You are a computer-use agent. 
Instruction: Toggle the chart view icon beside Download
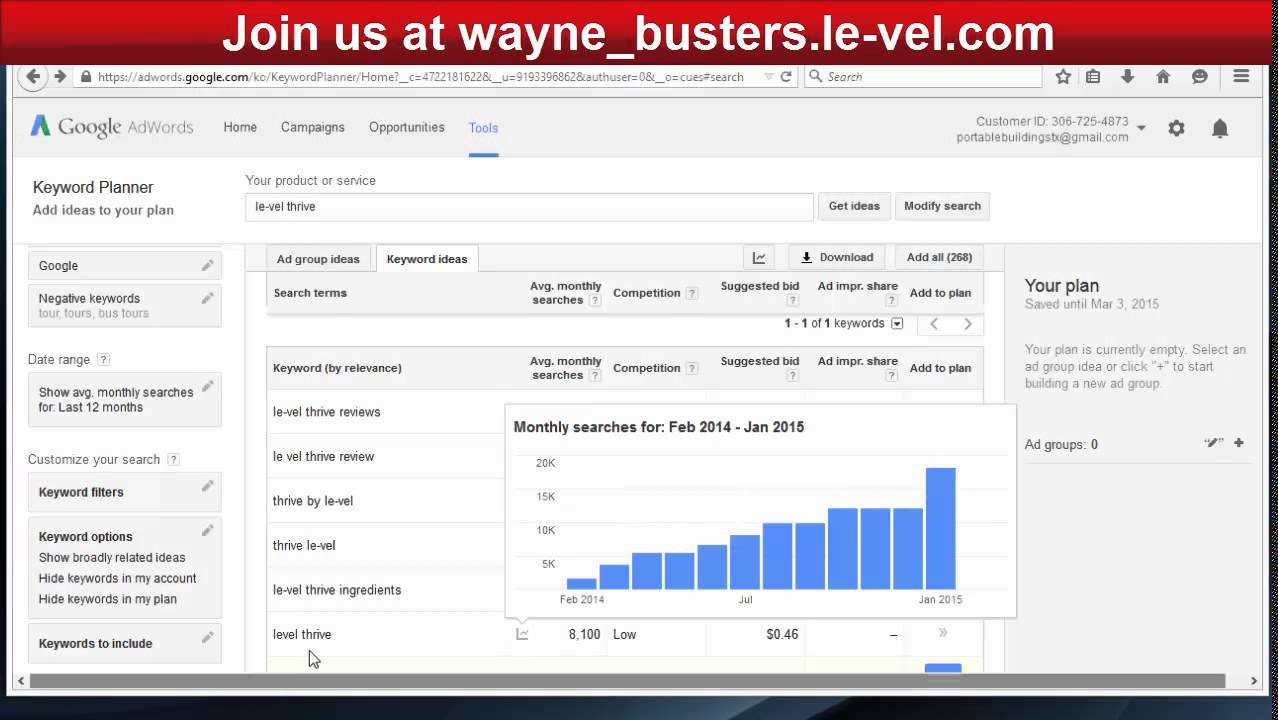(759, 258)
